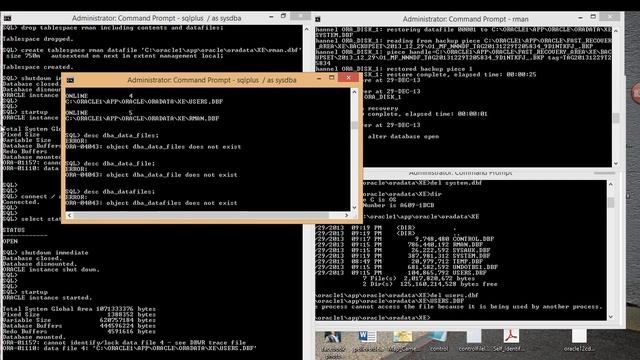
Task: Click 'ORACLE instance shut down.' line
Action: tap(51, 269)
